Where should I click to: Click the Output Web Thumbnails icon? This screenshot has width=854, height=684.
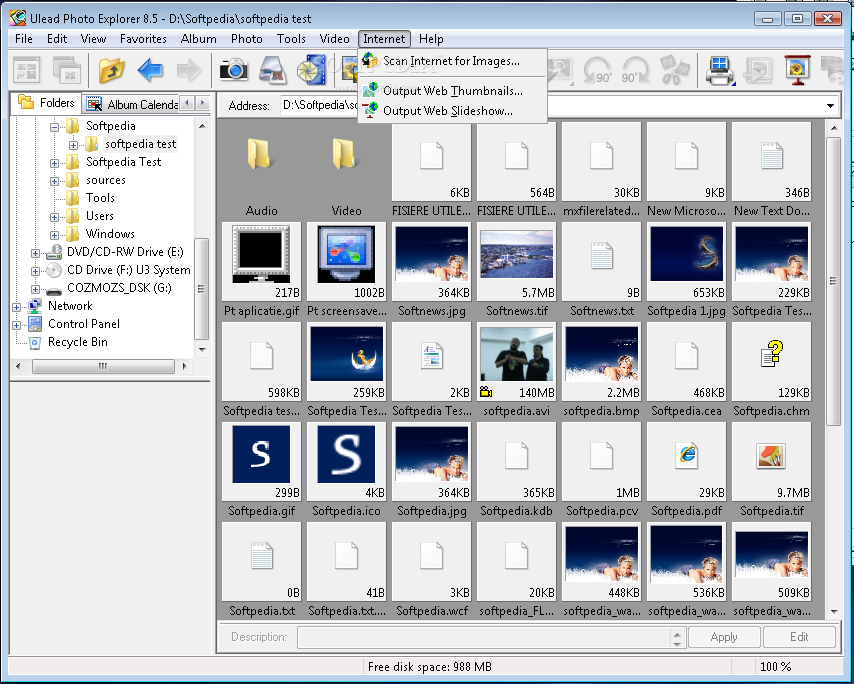tap(370, 90)
